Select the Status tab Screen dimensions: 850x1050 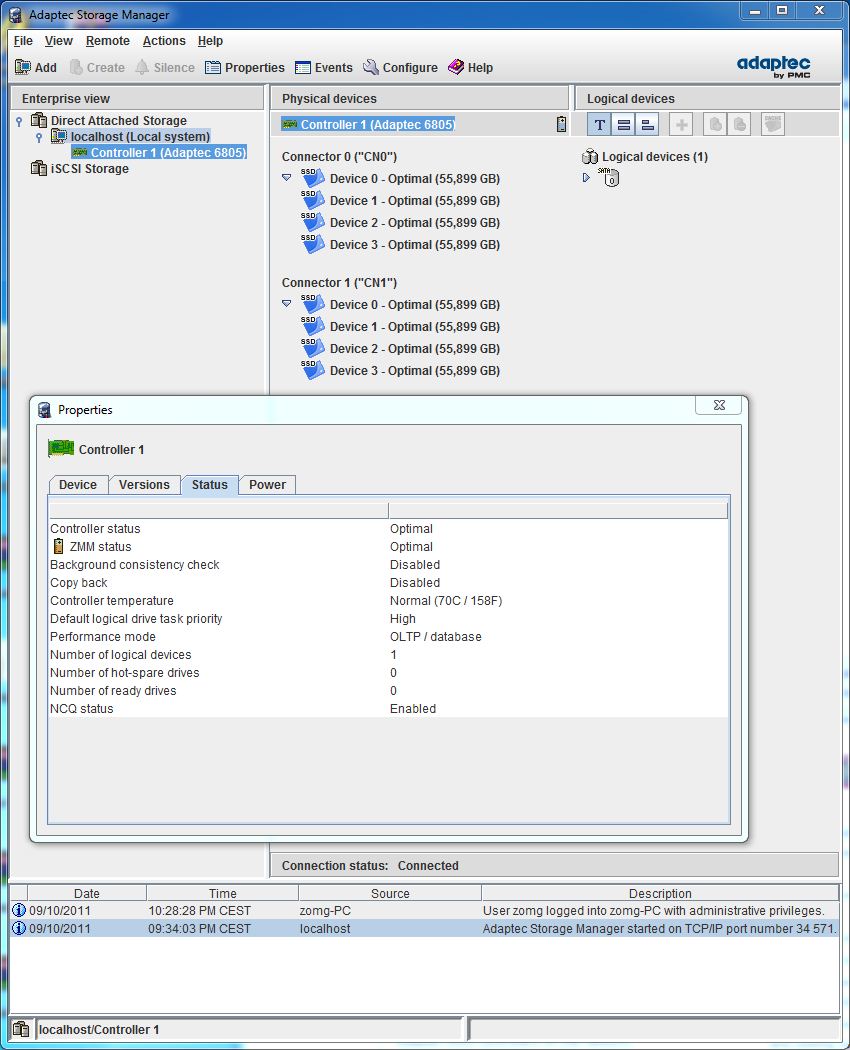tap(210, 485)
